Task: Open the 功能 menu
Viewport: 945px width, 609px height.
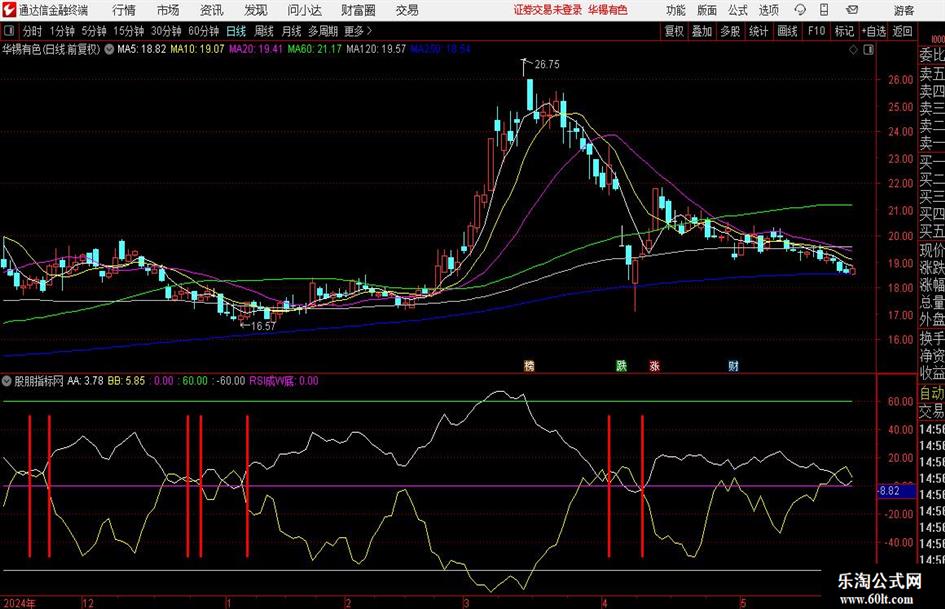Action: (x=676, y=10)
